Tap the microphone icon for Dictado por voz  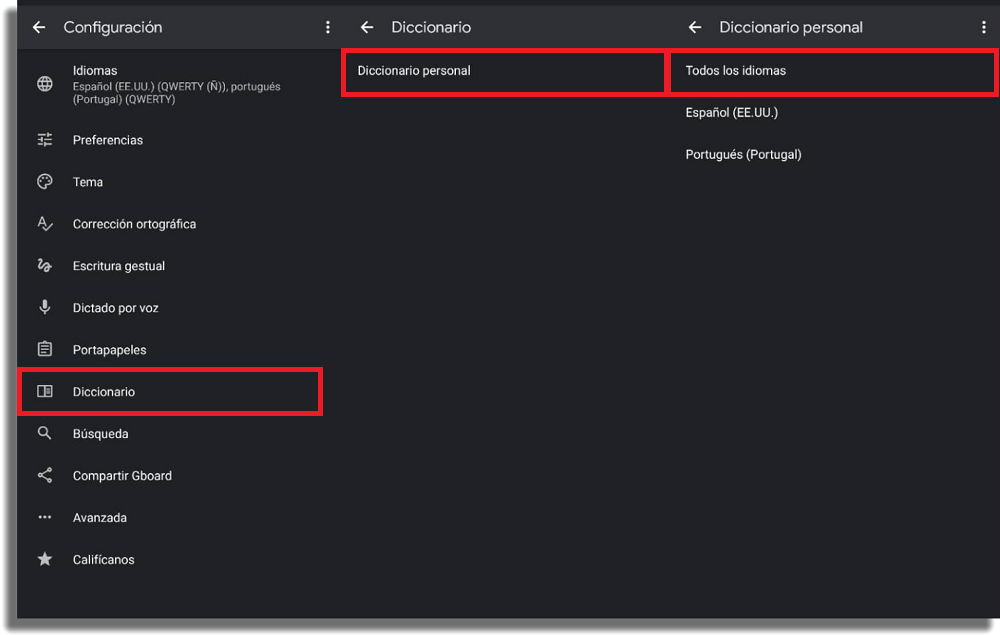pos(45,307)
